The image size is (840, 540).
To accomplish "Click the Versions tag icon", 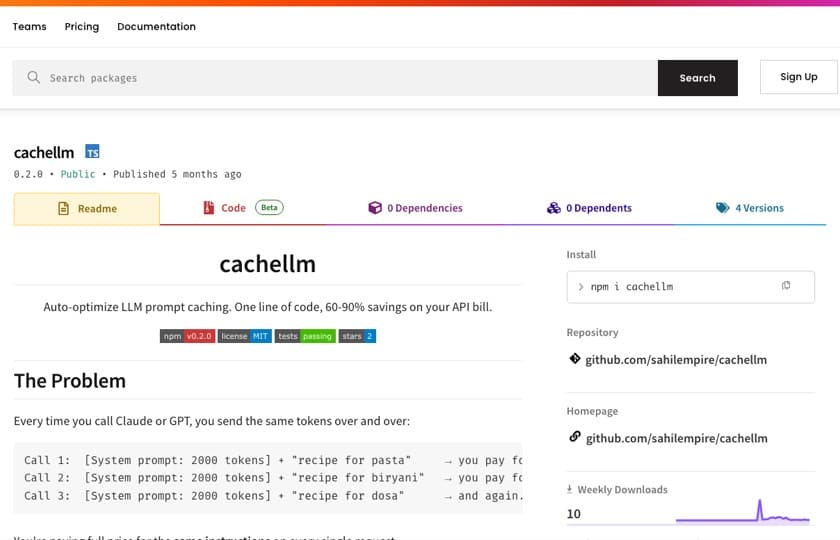I will click(x=723, y=207).
